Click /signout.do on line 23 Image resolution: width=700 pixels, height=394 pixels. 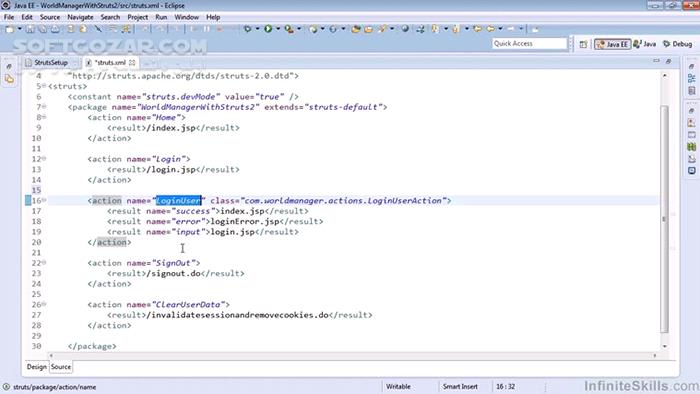pyautogui.click(x=173, y=273)
